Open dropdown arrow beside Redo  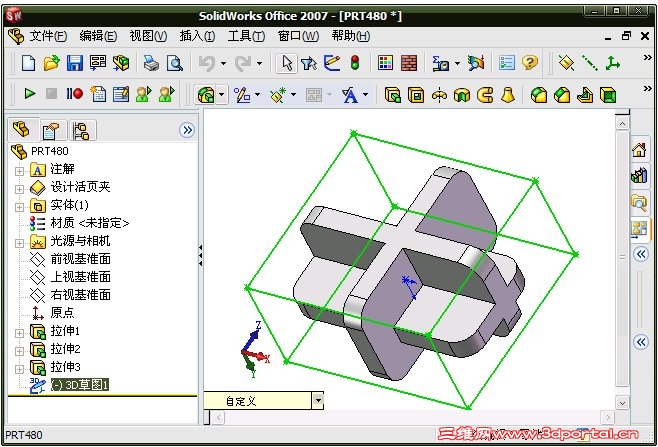coord(259,64)
